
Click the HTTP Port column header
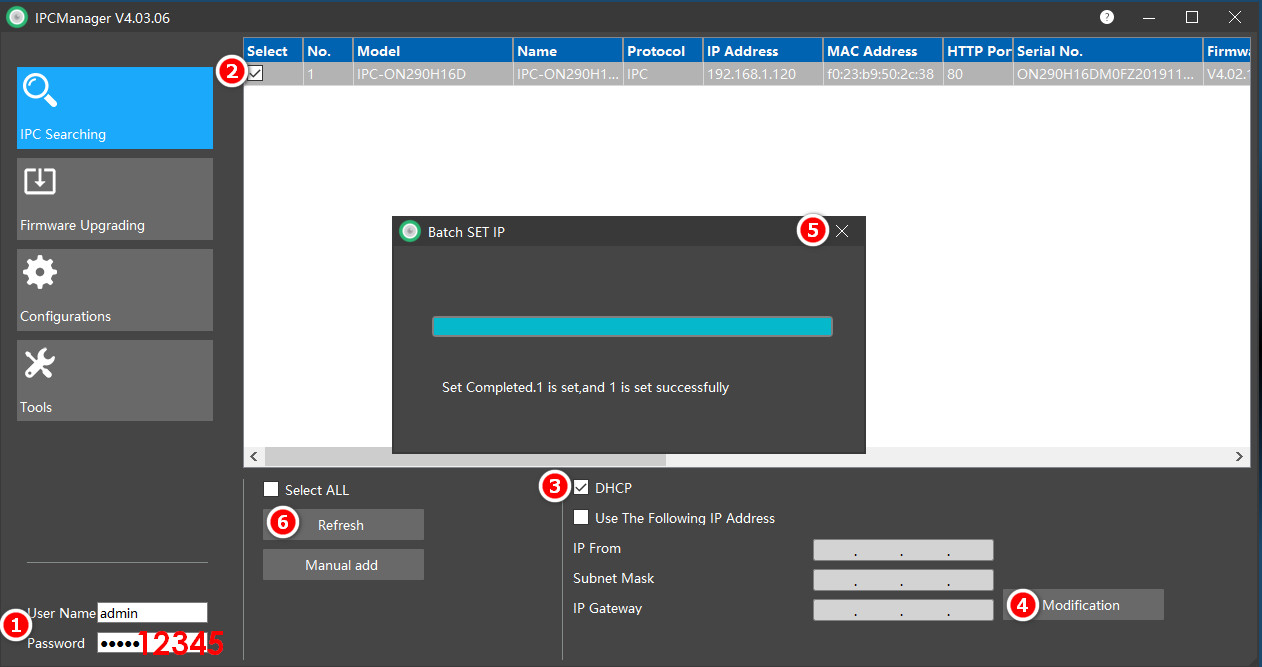pos(978,51)
